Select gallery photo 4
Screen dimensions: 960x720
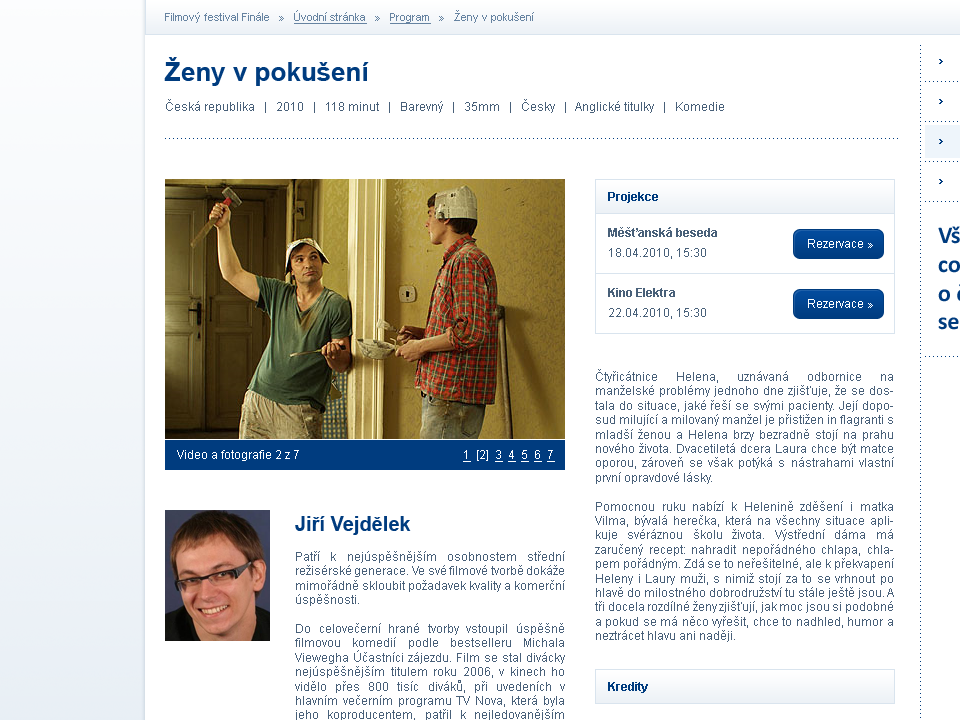tap(512, 455)
